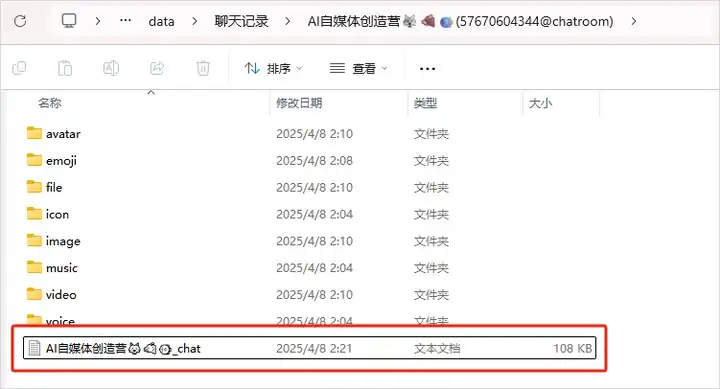
Task: Click the This PC monitor icon
Action: point(69,21)
